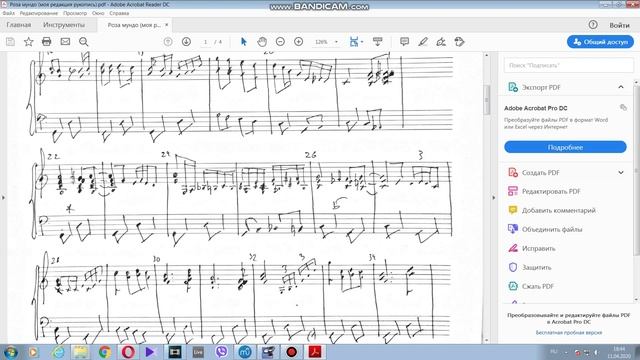Add a sticky note comment
The image size is (640, 360).
coord(404,42)
